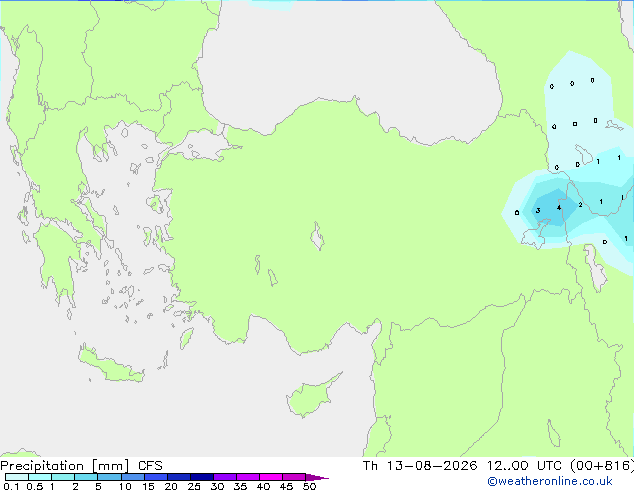Click the "15" legend scale label
The height and width of the screenshot is (490, 634).
point(148,486)
